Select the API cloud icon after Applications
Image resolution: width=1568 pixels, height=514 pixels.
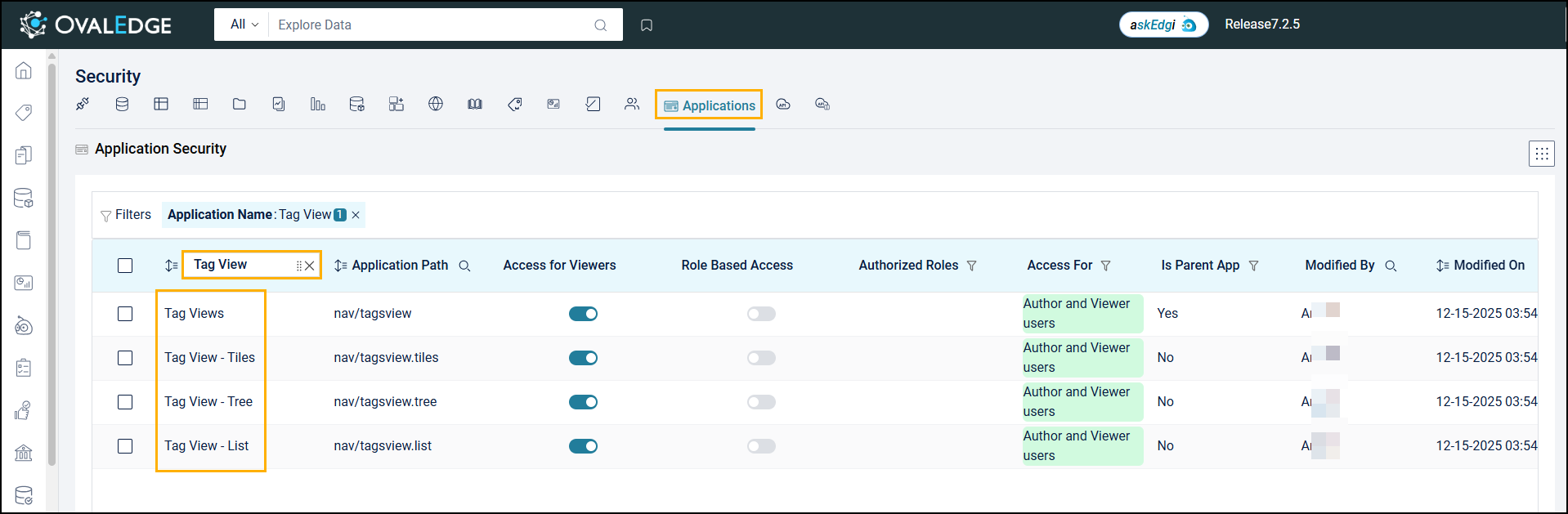[783, 104]
